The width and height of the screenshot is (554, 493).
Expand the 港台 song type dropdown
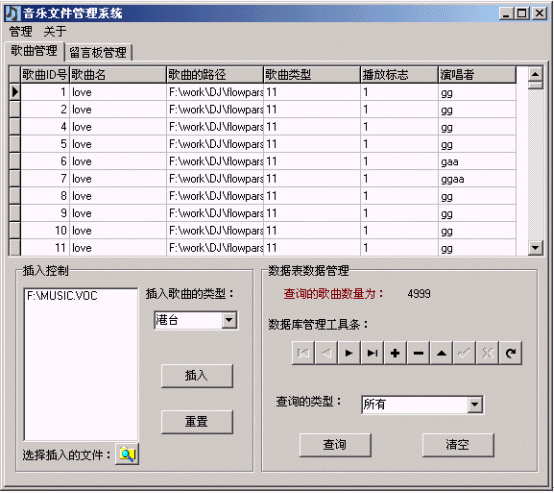(x=229, y=320)
